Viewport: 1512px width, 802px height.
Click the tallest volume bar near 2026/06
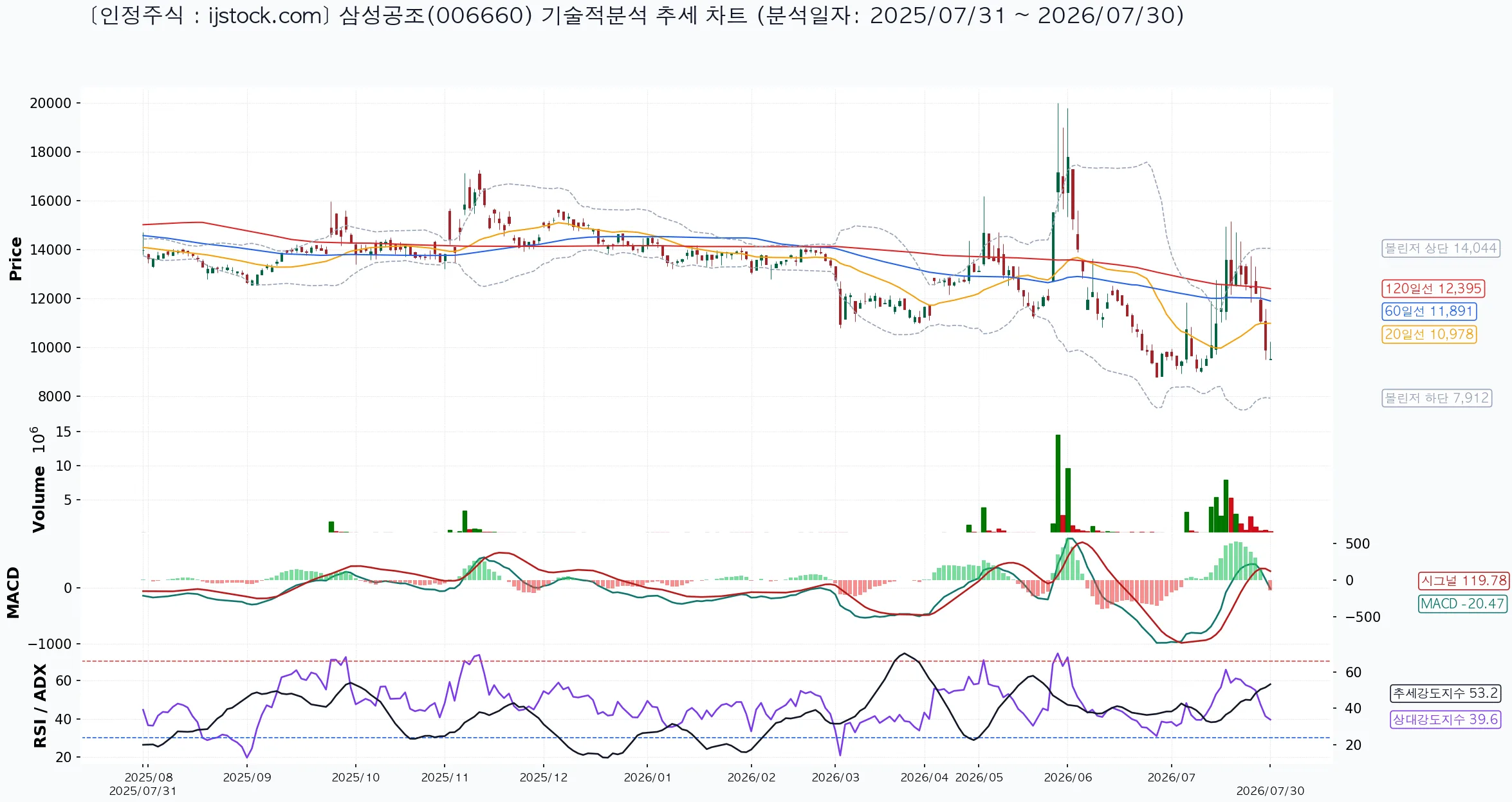(1058, 484)
